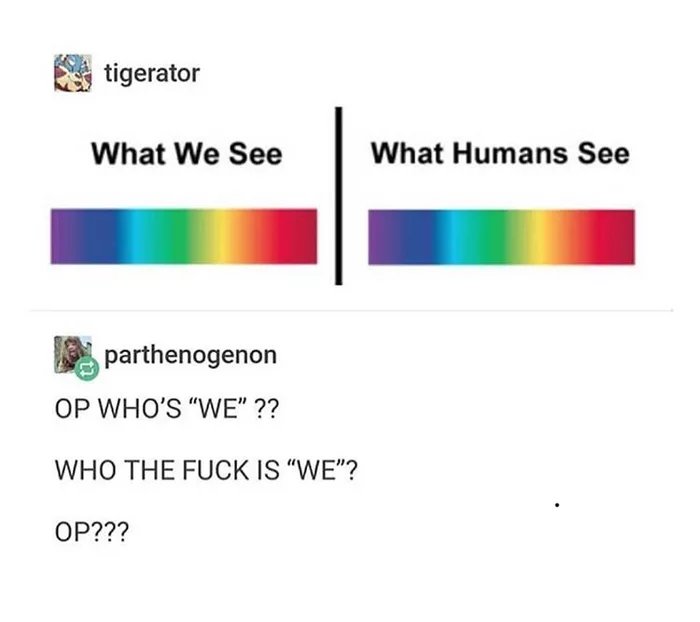Click the final 'OP???' text line
Screen dimensions: 700x622
(x=92, y=531)
